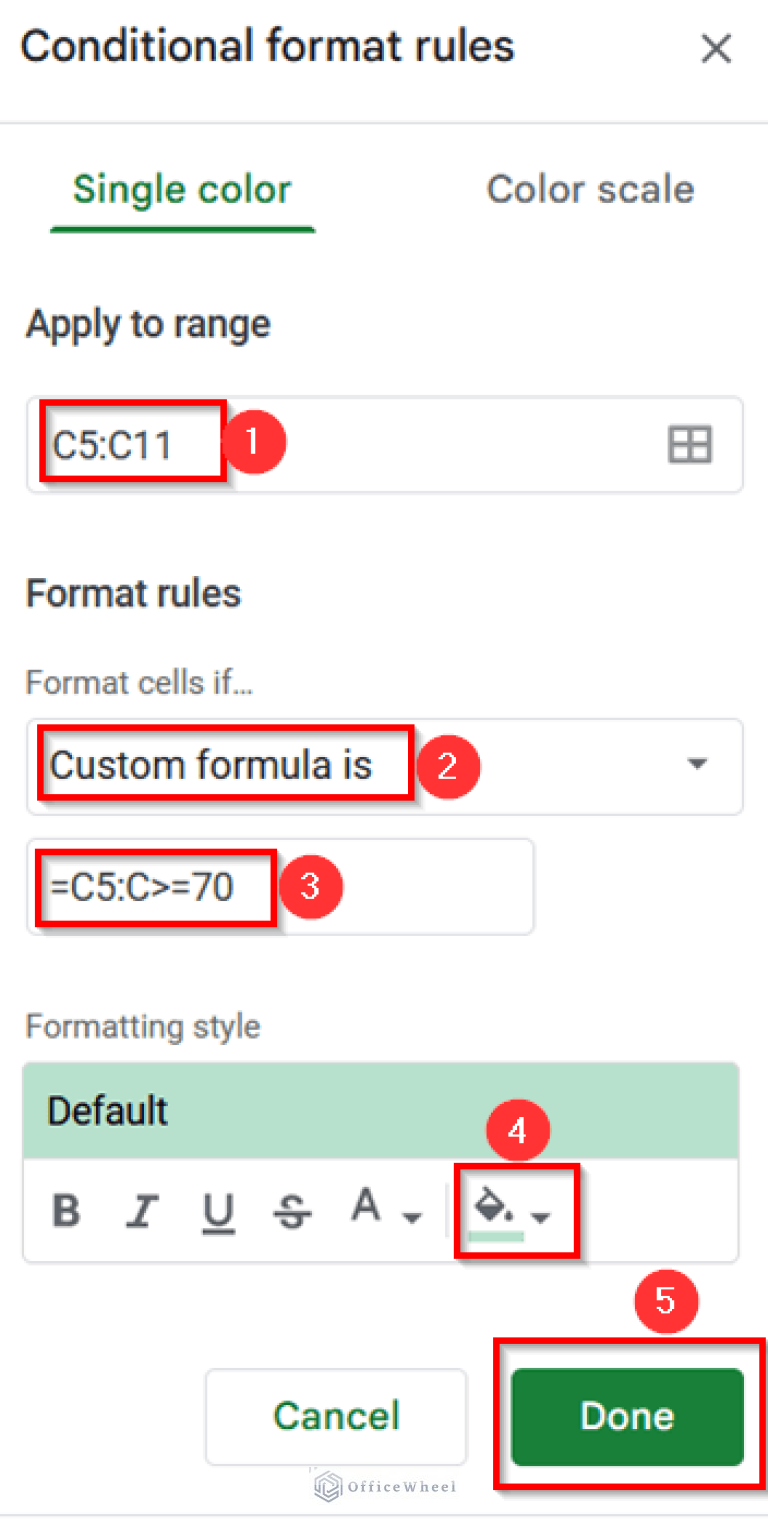Click the text color A icon

[367, 1208]
